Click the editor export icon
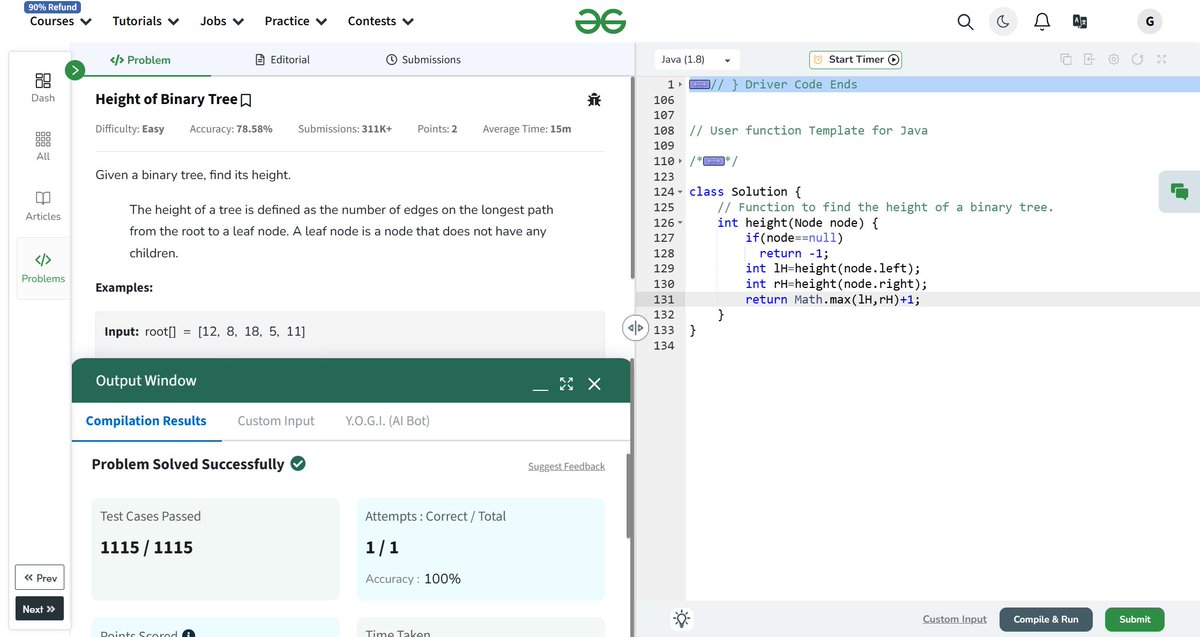This screenshot has height=637, width=1200. [x=1089, y=59]
